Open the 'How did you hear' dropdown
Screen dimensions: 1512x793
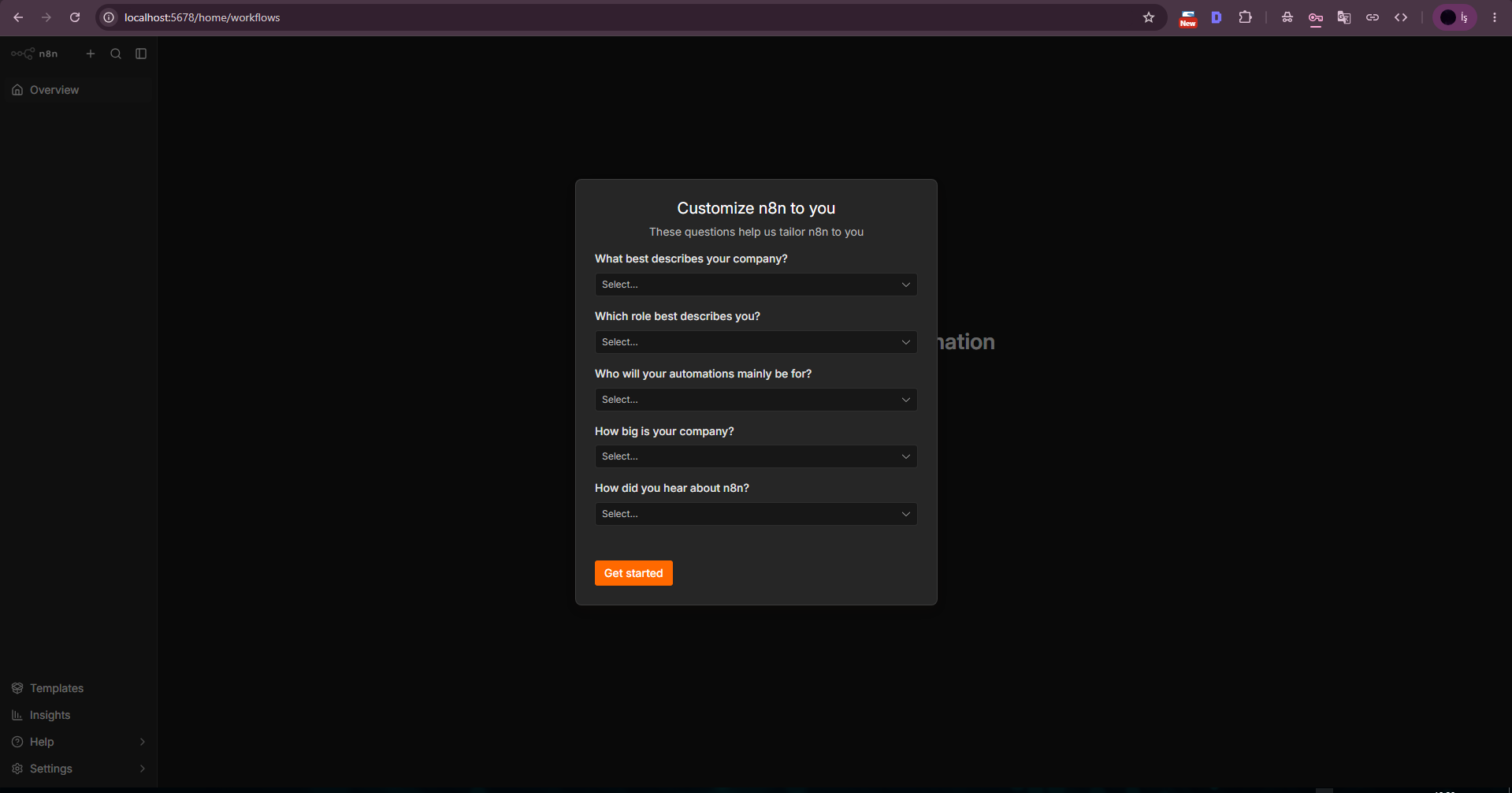pyautogui.click(x=756, y=514)
